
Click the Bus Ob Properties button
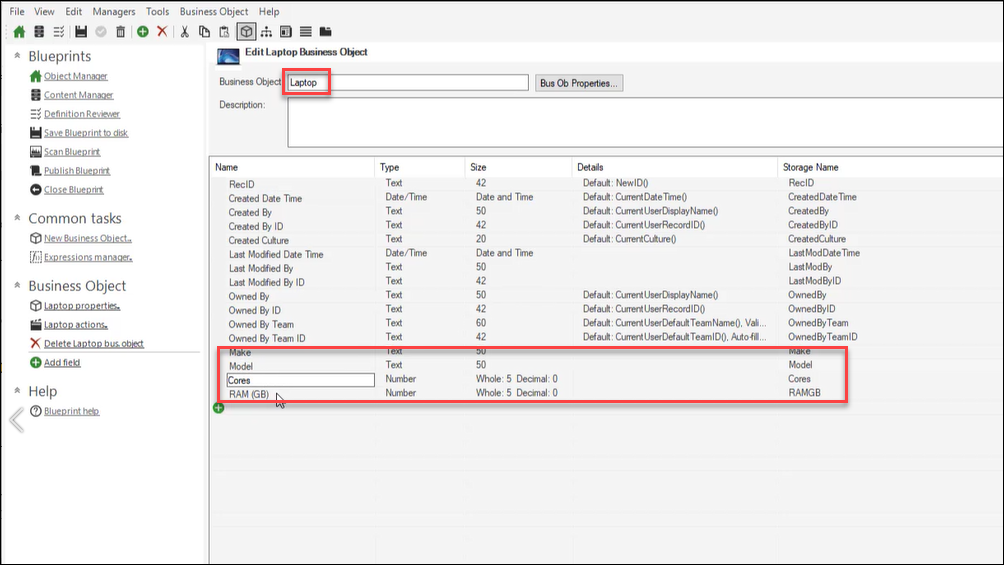pyautogui.click(x=579, y=83)
